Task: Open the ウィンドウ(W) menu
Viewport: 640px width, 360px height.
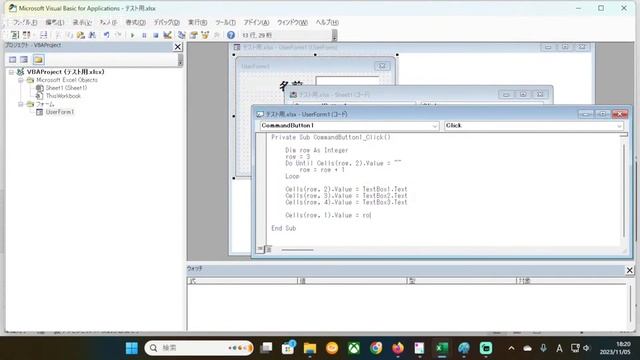Action: [x=292, y=22]
